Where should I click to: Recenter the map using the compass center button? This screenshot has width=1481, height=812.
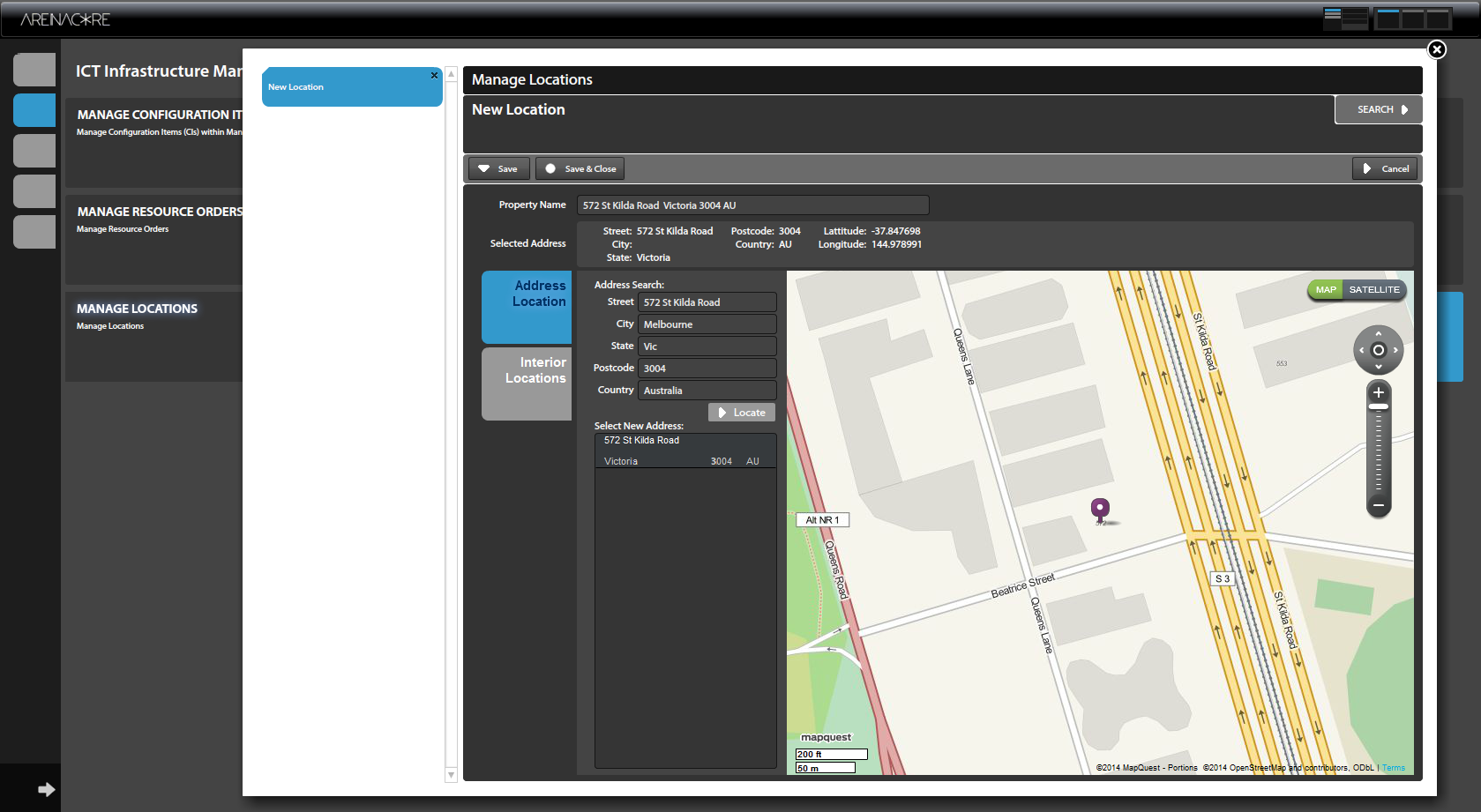tap(1379, 350)
